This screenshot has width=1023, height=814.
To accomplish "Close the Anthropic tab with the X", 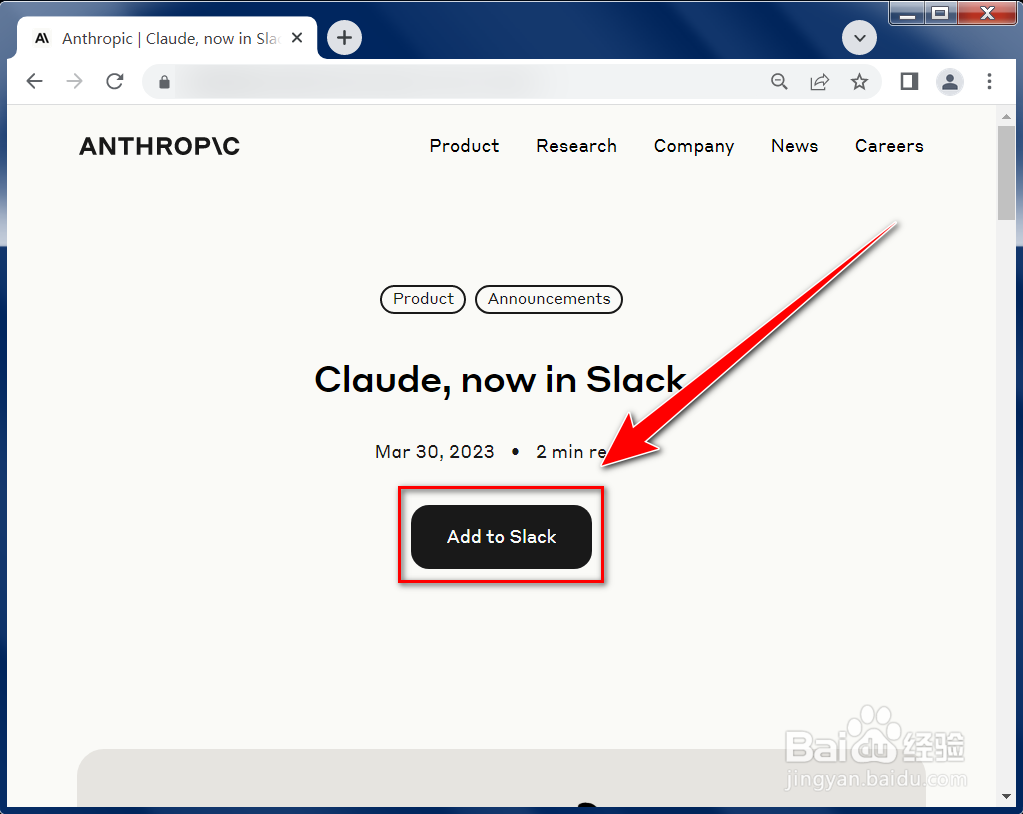I will [297, 38].
